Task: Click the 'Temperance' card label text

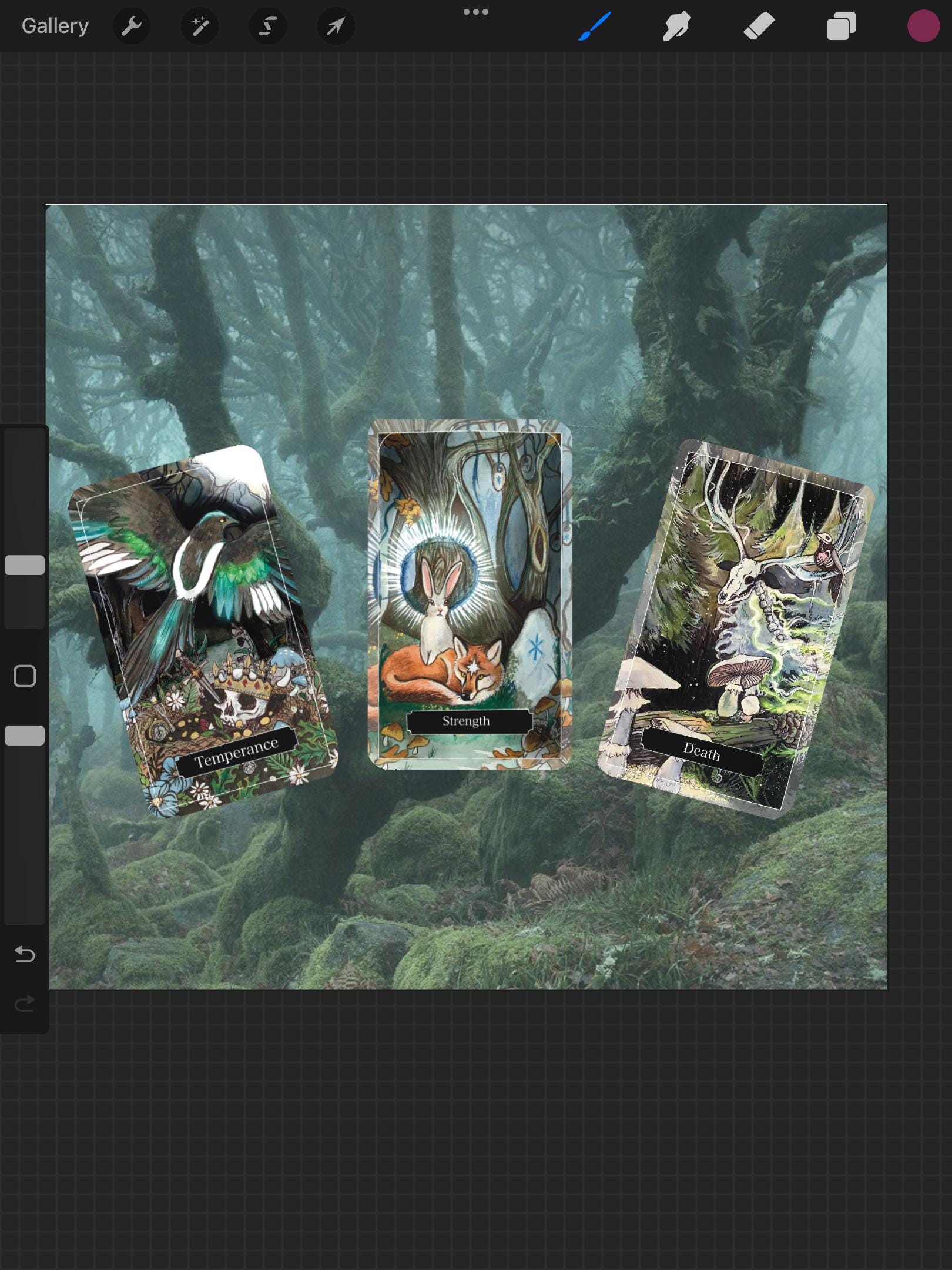Action: (236, 753)
